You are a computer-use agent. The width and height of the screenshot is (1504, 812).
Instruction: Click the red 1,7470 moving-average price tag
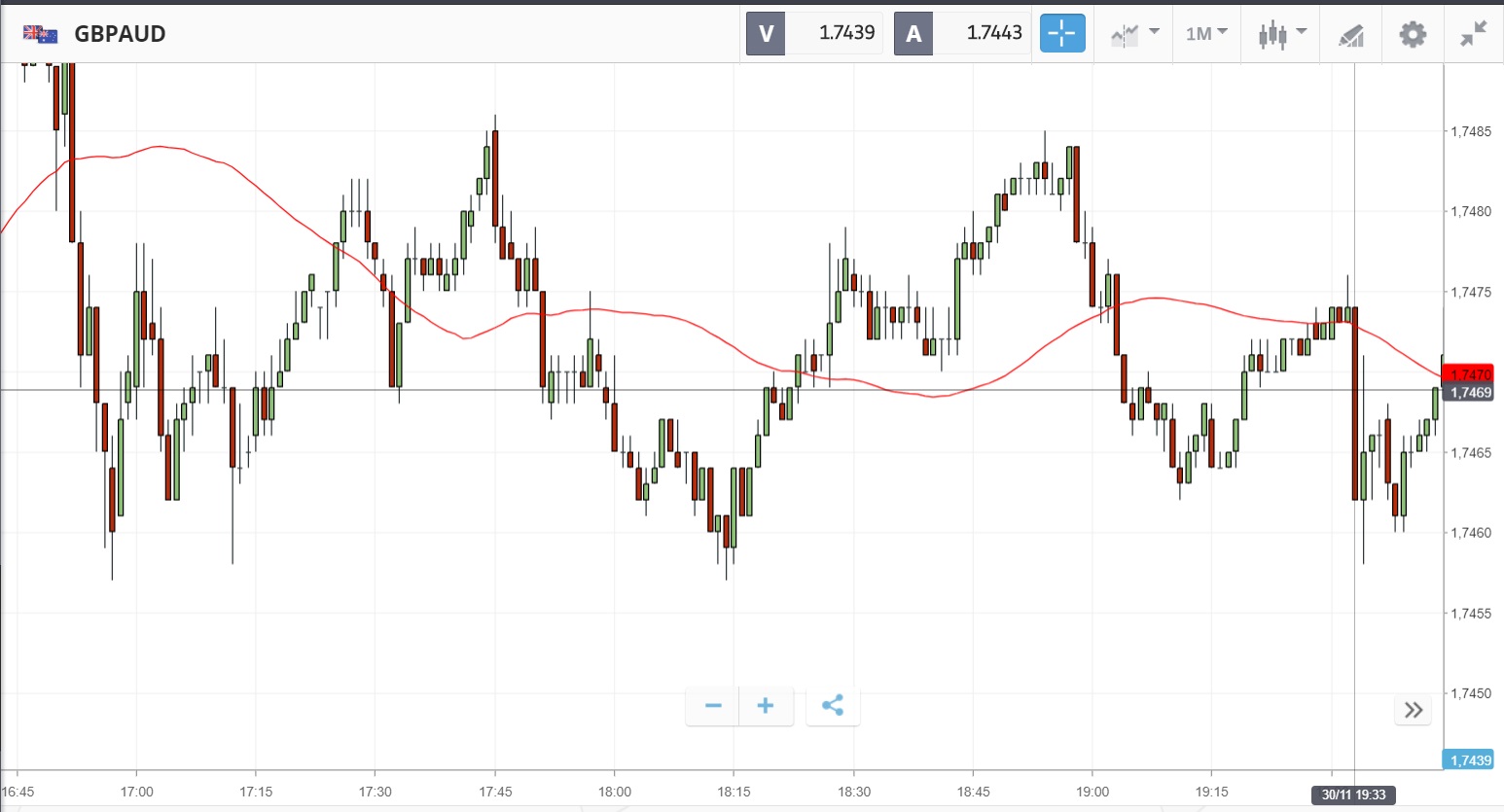tap(1469, 374)
